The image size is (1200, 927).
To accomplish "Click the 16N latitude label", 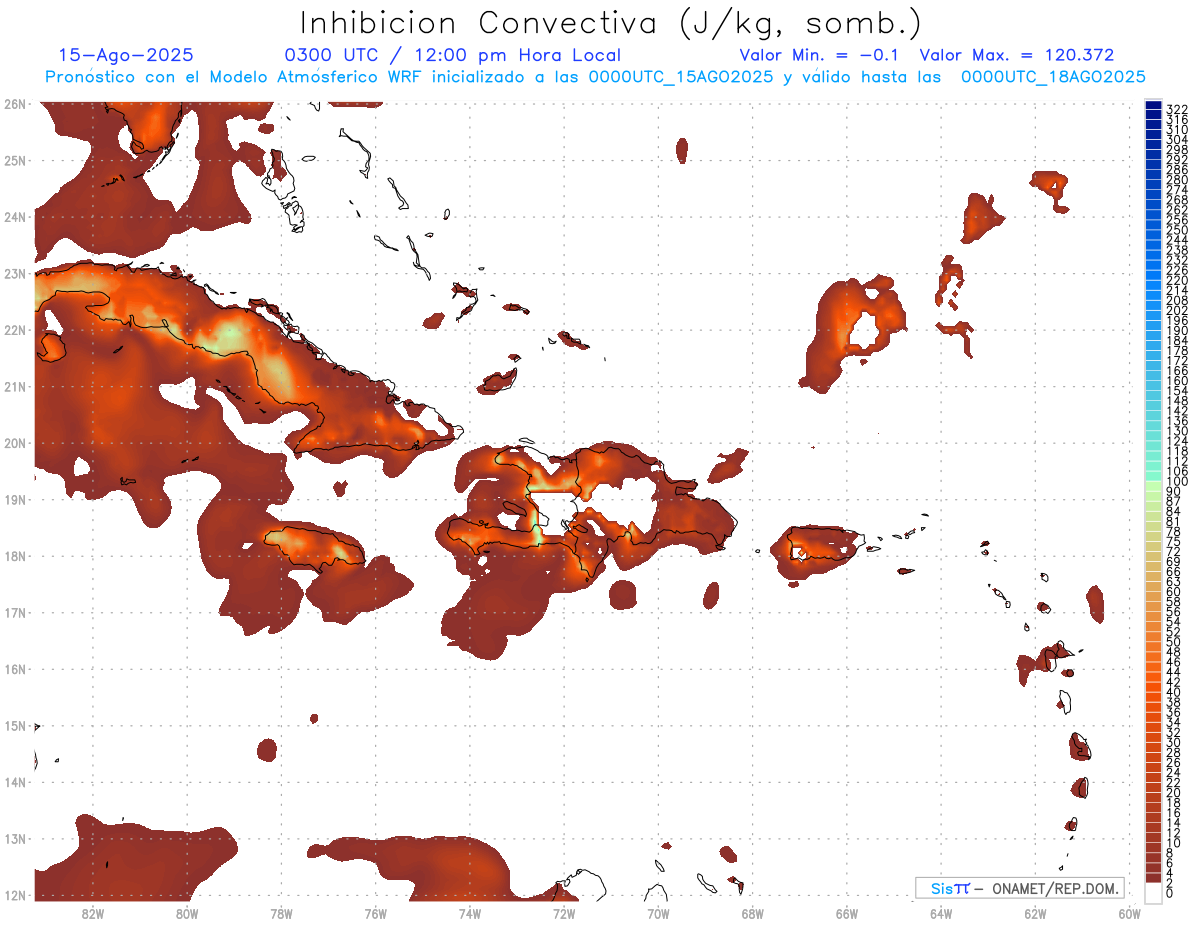I will point(14,669).
